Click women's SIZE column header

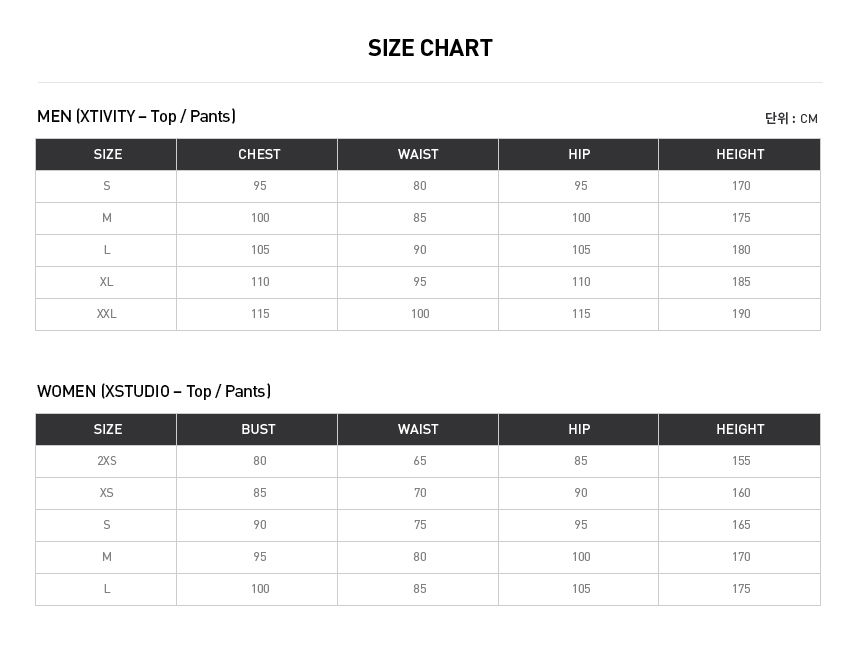coord(108,429)
